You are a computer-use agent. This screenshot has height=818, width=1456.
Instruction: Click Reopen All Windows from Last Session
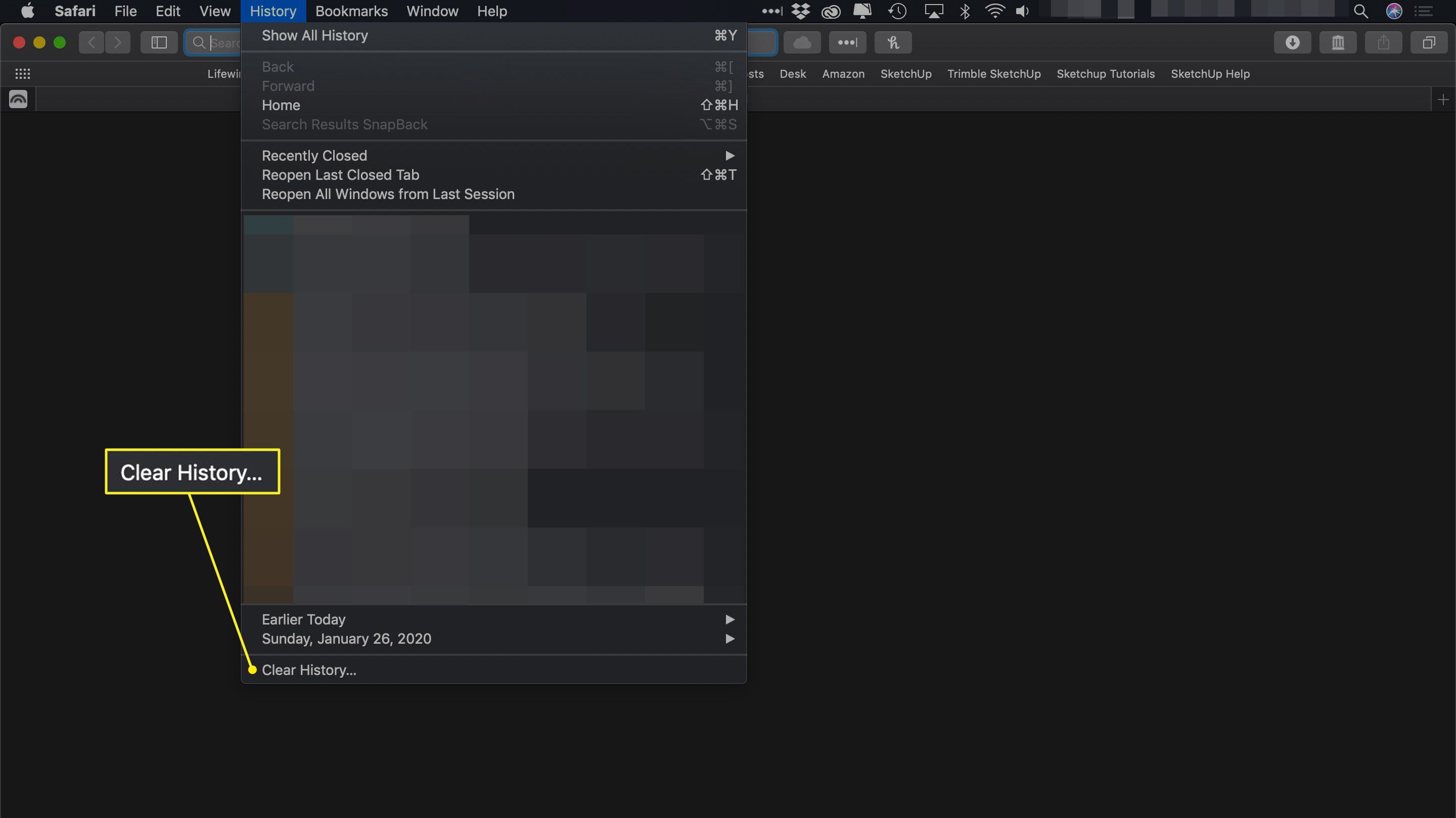[x=388, y=194]
